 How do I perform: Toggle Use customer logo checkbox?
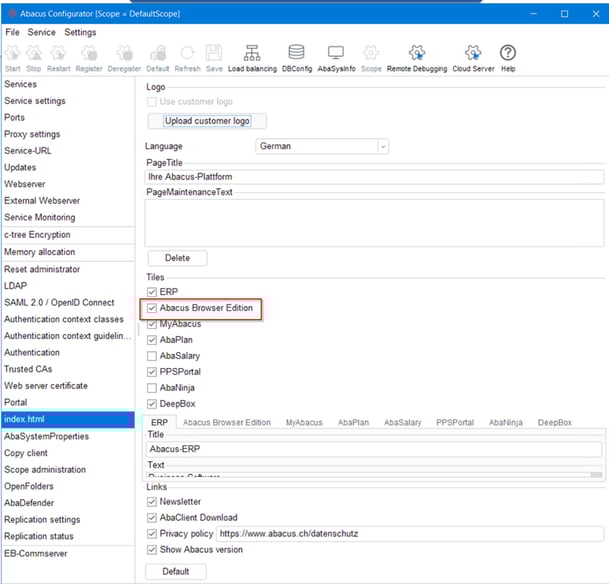click(x=152, y=102)
